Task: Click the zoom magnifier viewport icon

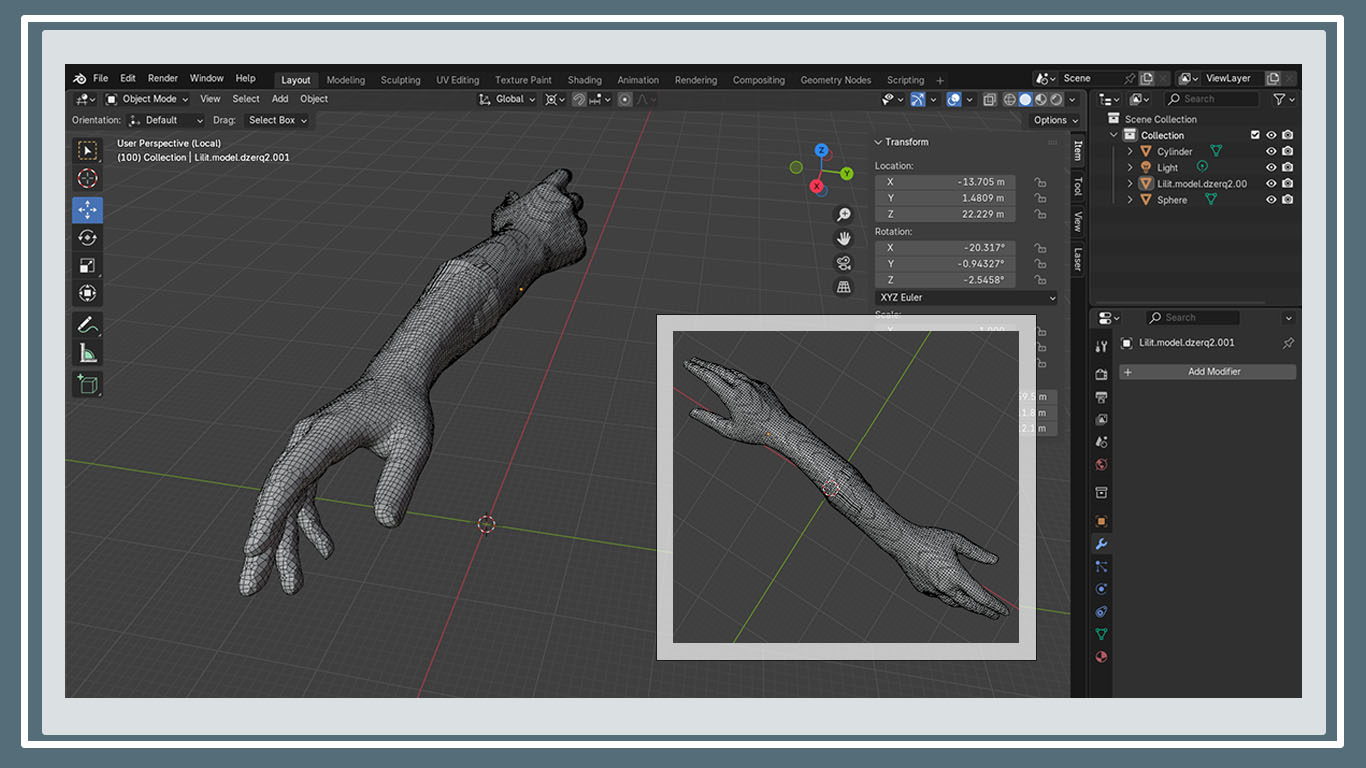Action: (844, 215)
